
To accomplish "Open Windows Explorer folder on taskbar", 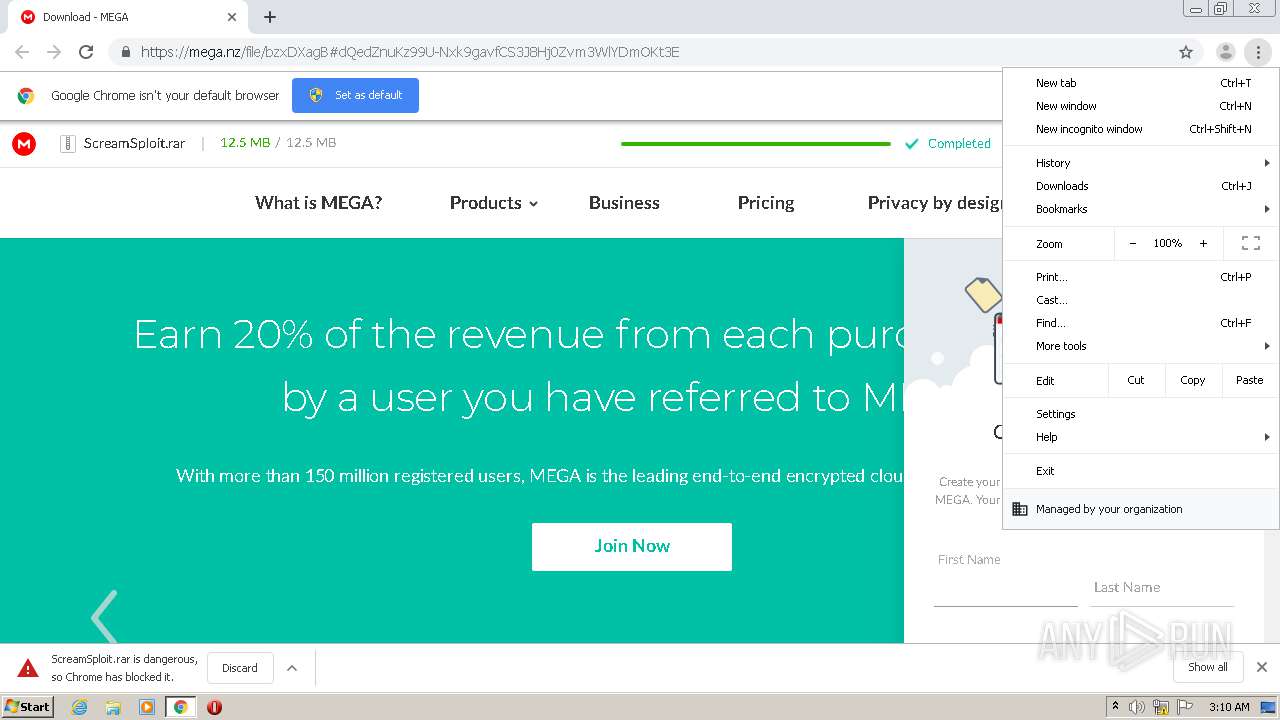I will (113, 707).
